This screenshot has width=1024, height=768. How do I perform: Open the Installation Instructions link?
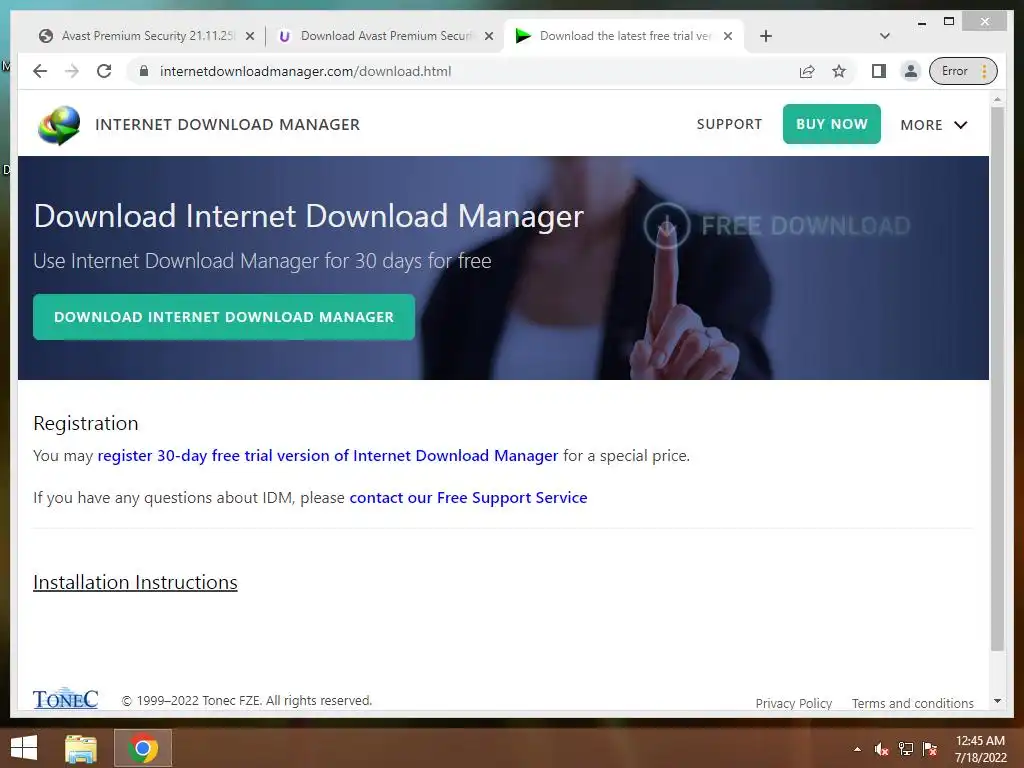click(x=135, y=583)
